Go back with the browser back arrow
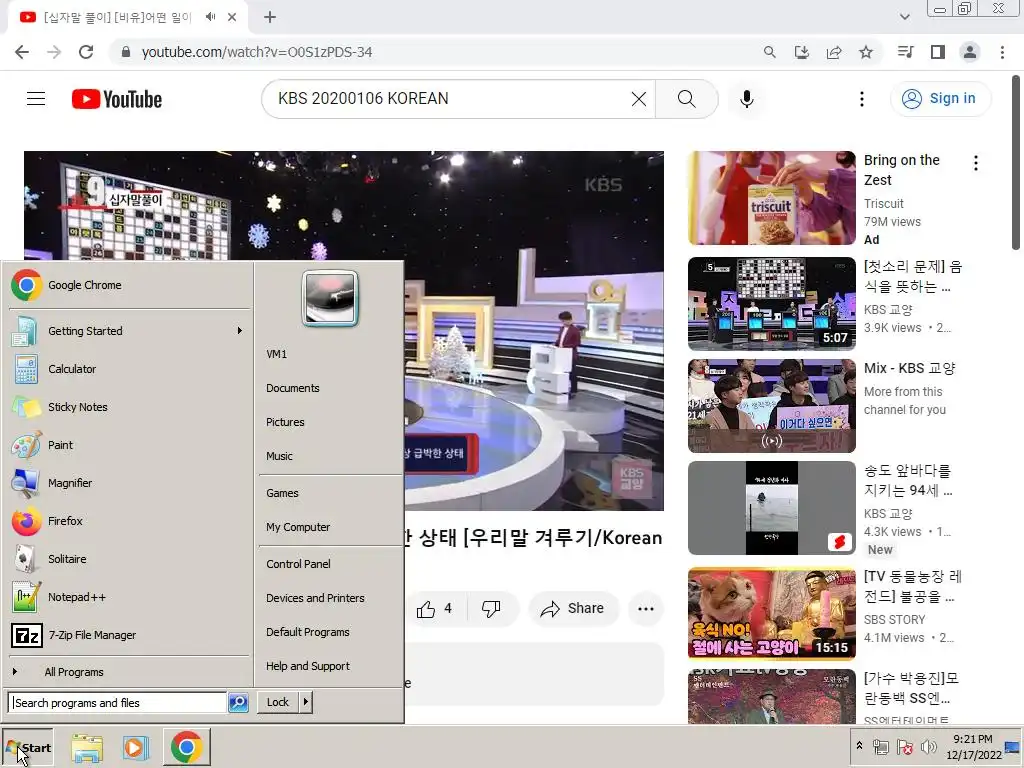Image resolution: width=1024 pixels, height=768 pixels. [x=22, y=52]
